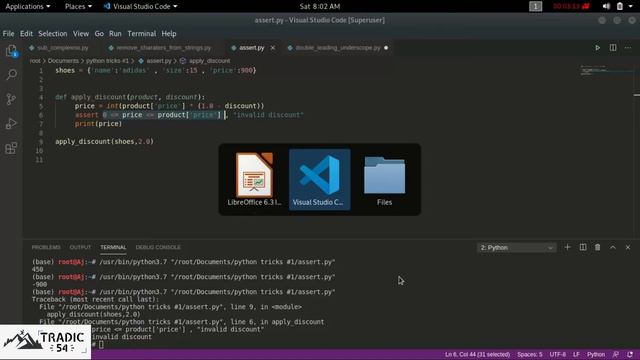Open the system volume icon

607,6
